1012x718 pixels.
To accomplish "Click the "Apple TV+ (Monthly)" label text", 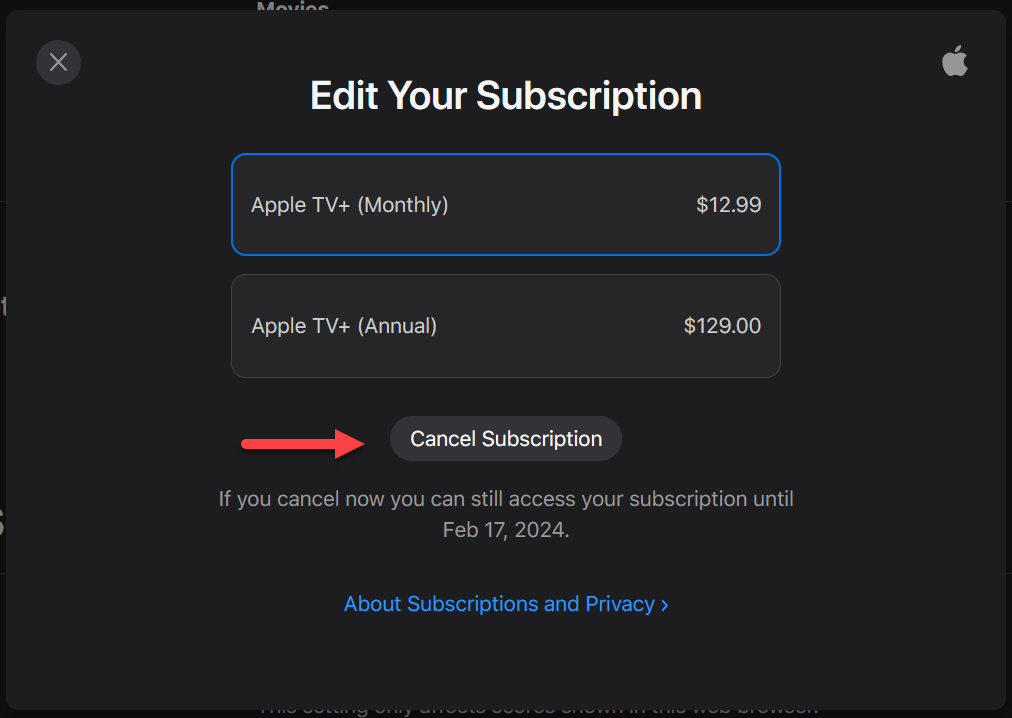I will [x=349, y=205].
